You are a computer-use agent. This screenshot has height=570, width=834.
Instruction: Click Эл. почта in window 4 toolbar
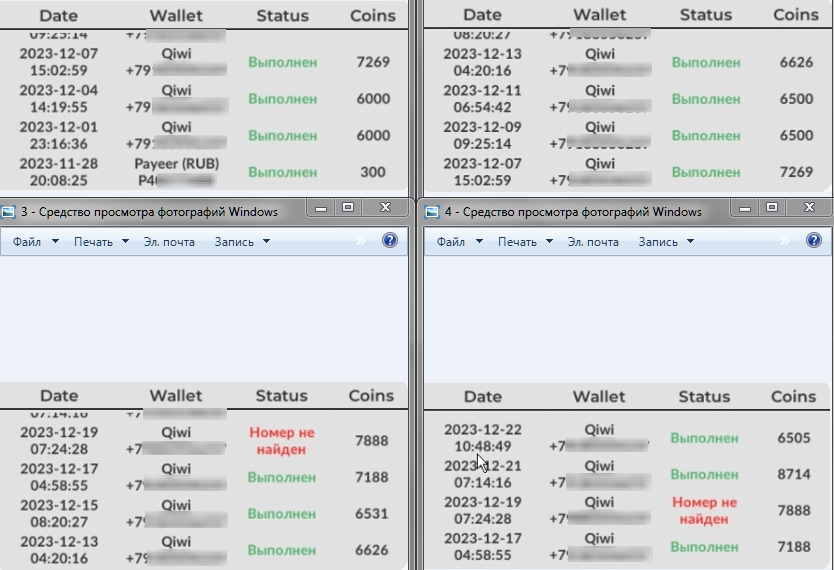[x=593, y=242]
